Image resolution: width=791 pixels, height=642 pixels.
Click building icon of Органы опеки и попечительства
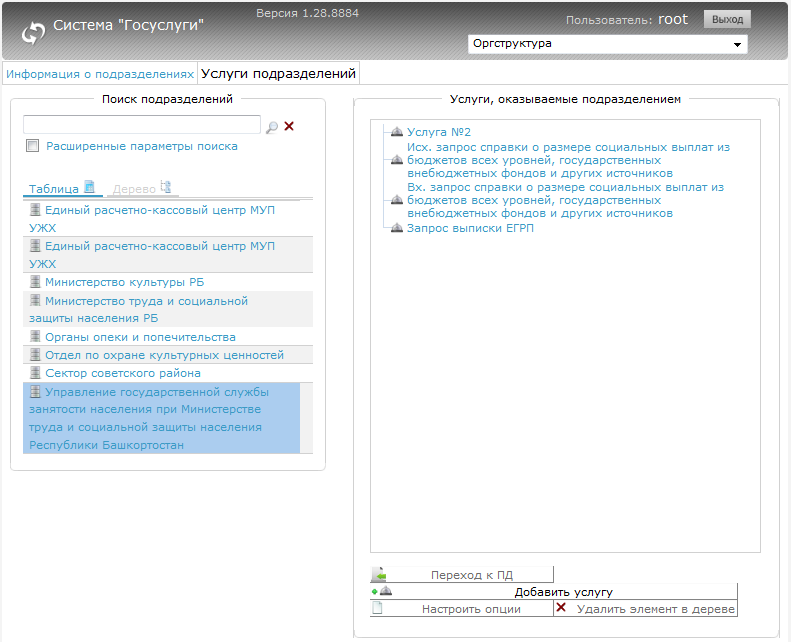click(x=35, y=336)
